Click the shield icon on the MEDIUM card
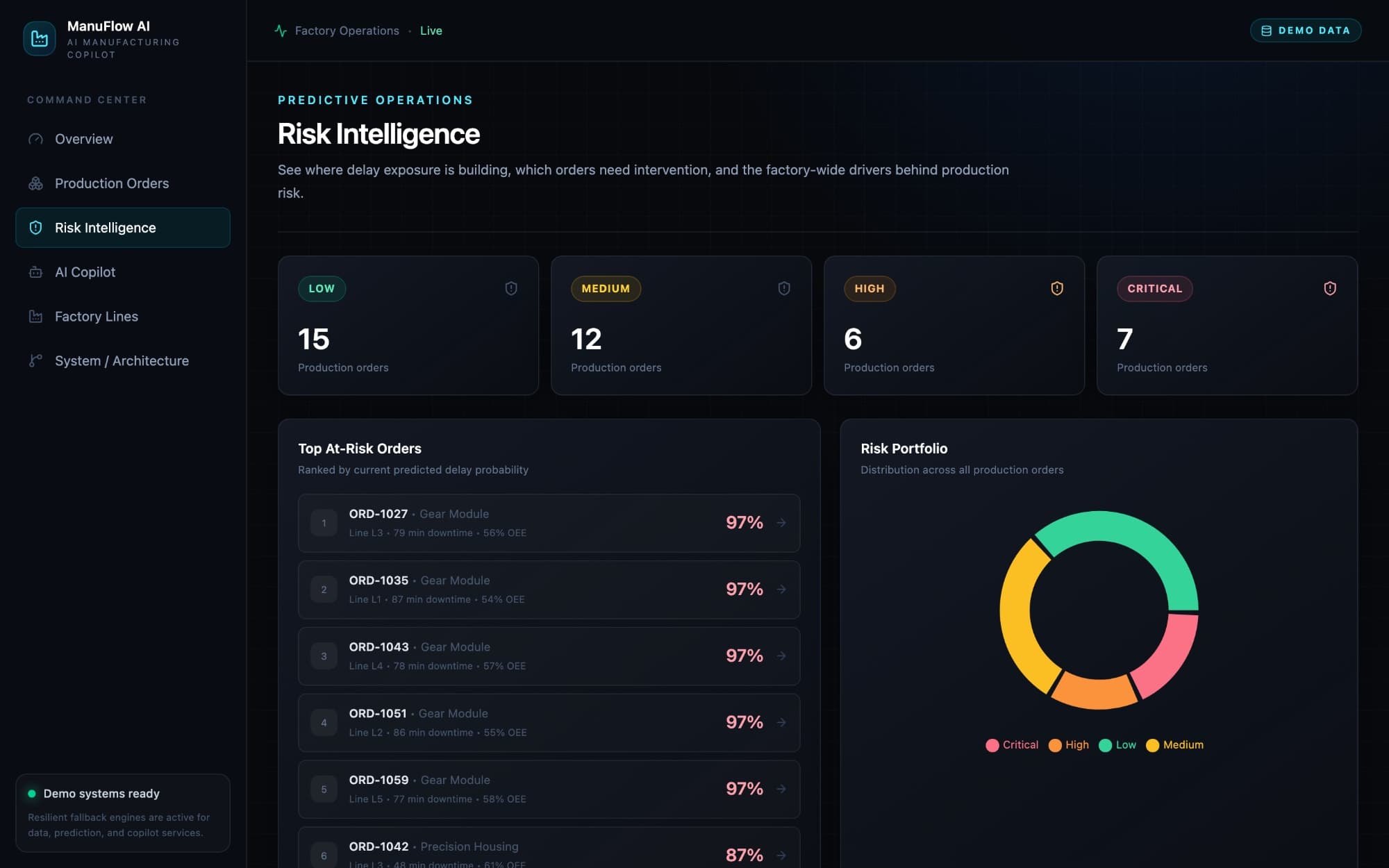This screenshot has height=868, width=1389. (x=784, y=288)
